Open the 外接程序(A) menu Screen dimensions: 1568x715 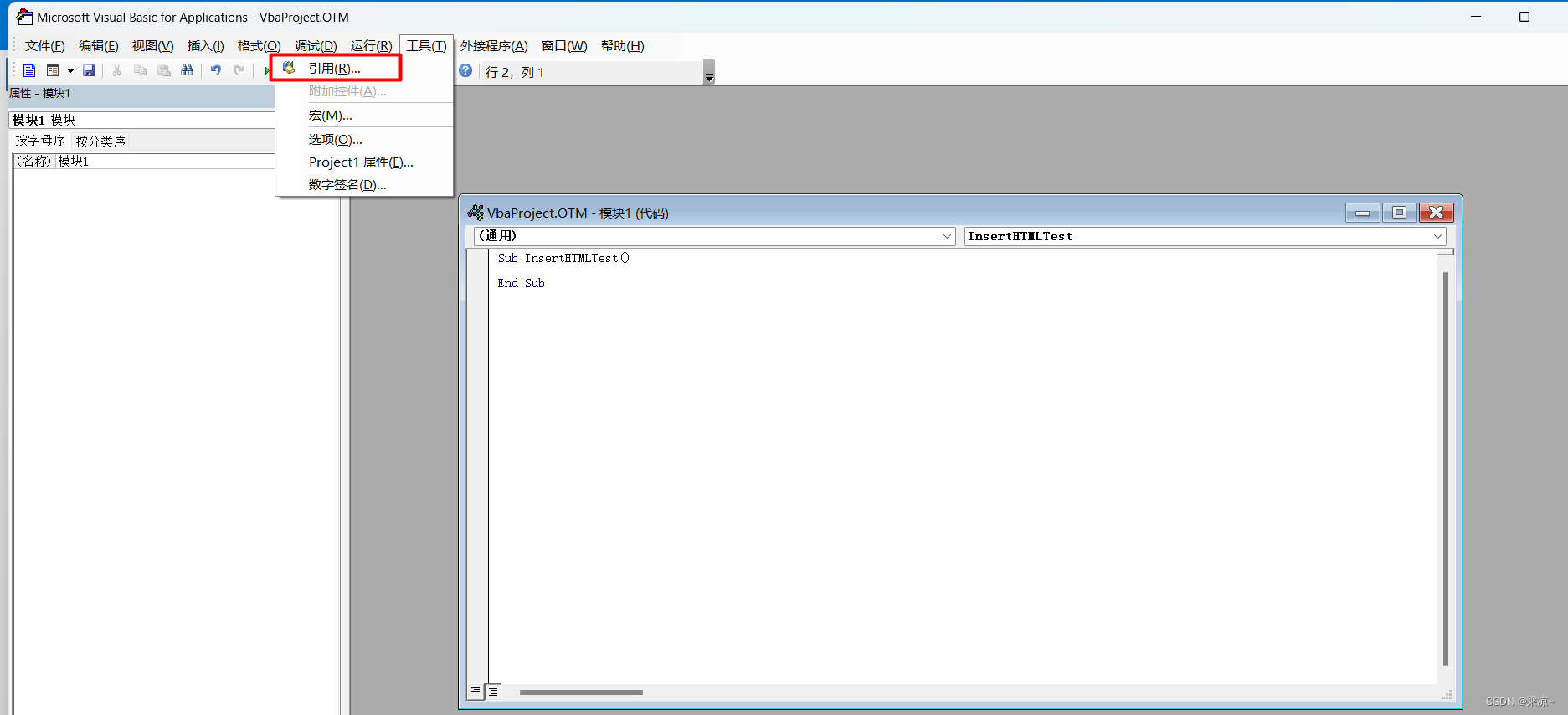pos(495,46)
